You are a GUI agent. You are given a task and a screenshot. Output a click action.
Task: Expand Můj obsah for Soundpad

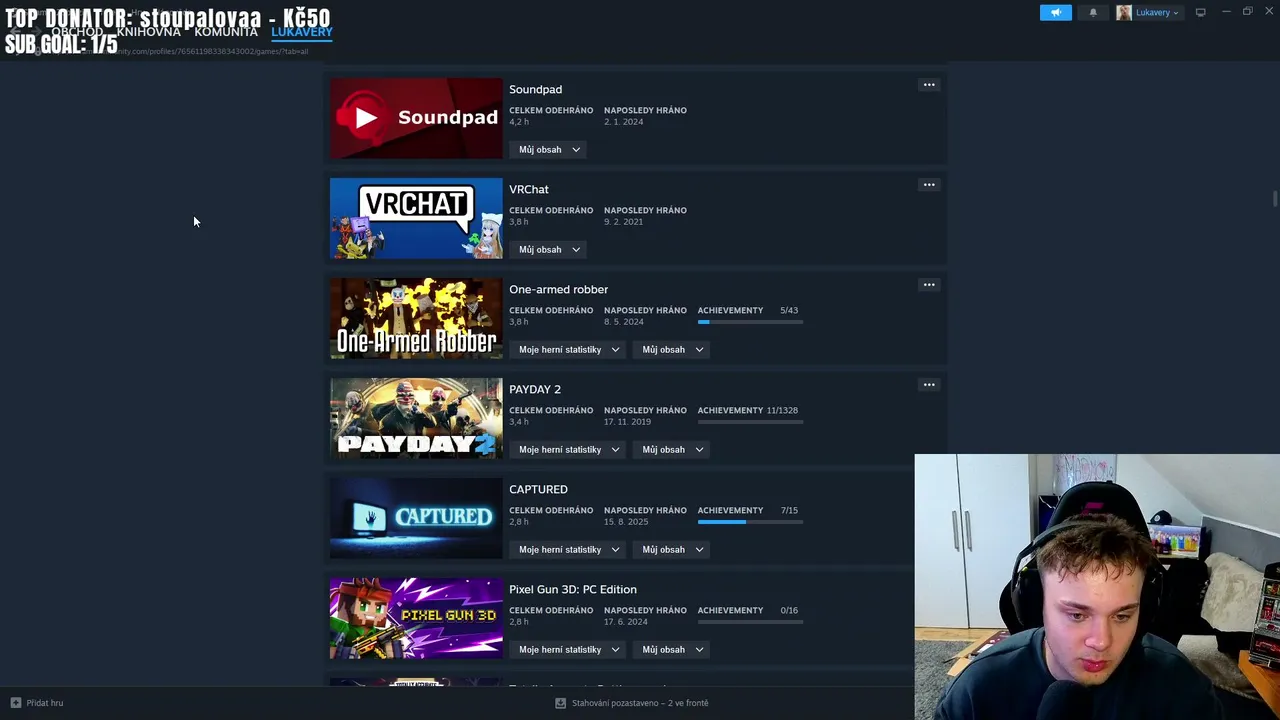(x=549, y=150)
